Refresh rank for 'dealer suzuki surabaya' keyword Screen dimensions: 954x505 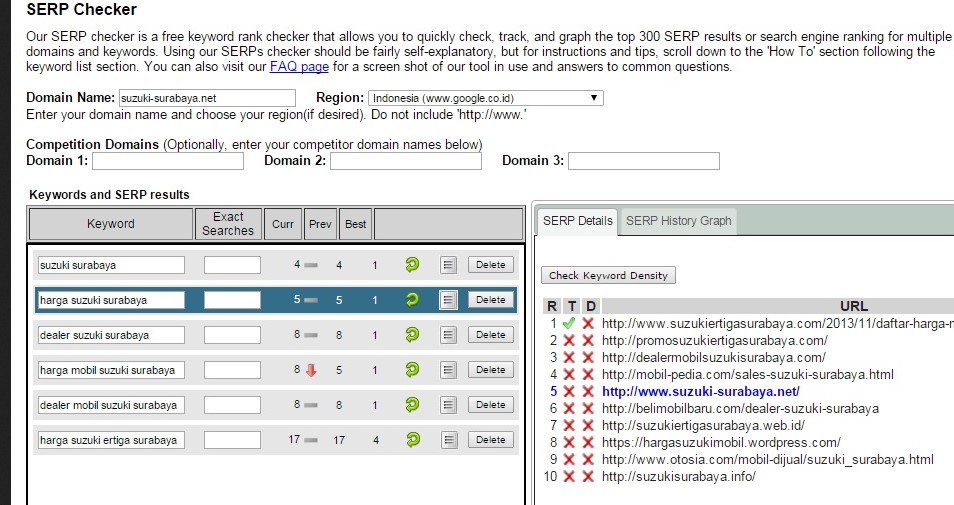click(x=412, y=334)
